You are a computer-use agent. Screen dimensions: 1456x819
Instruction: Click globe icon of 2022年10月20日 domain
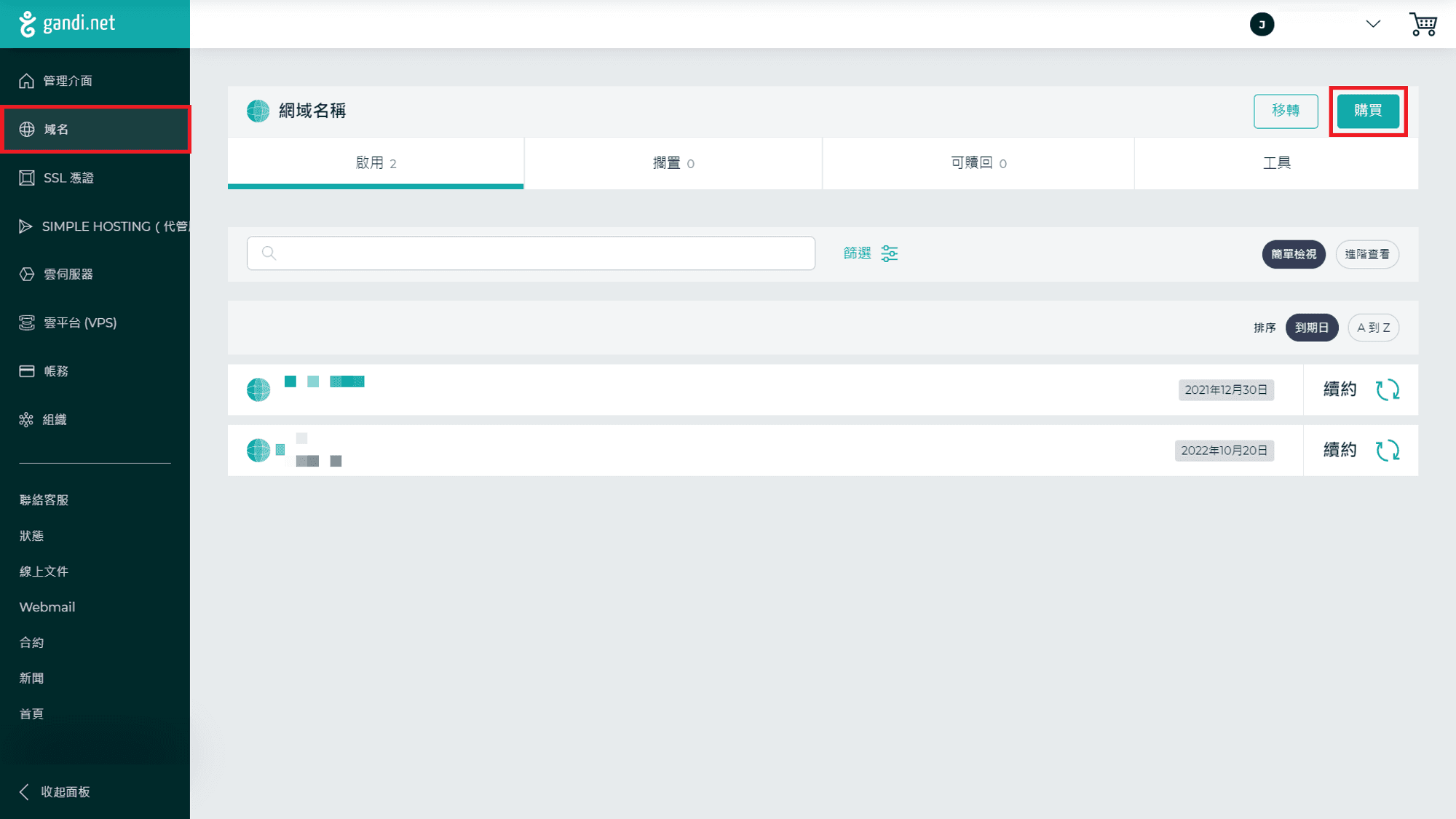[x=258, y=451]
